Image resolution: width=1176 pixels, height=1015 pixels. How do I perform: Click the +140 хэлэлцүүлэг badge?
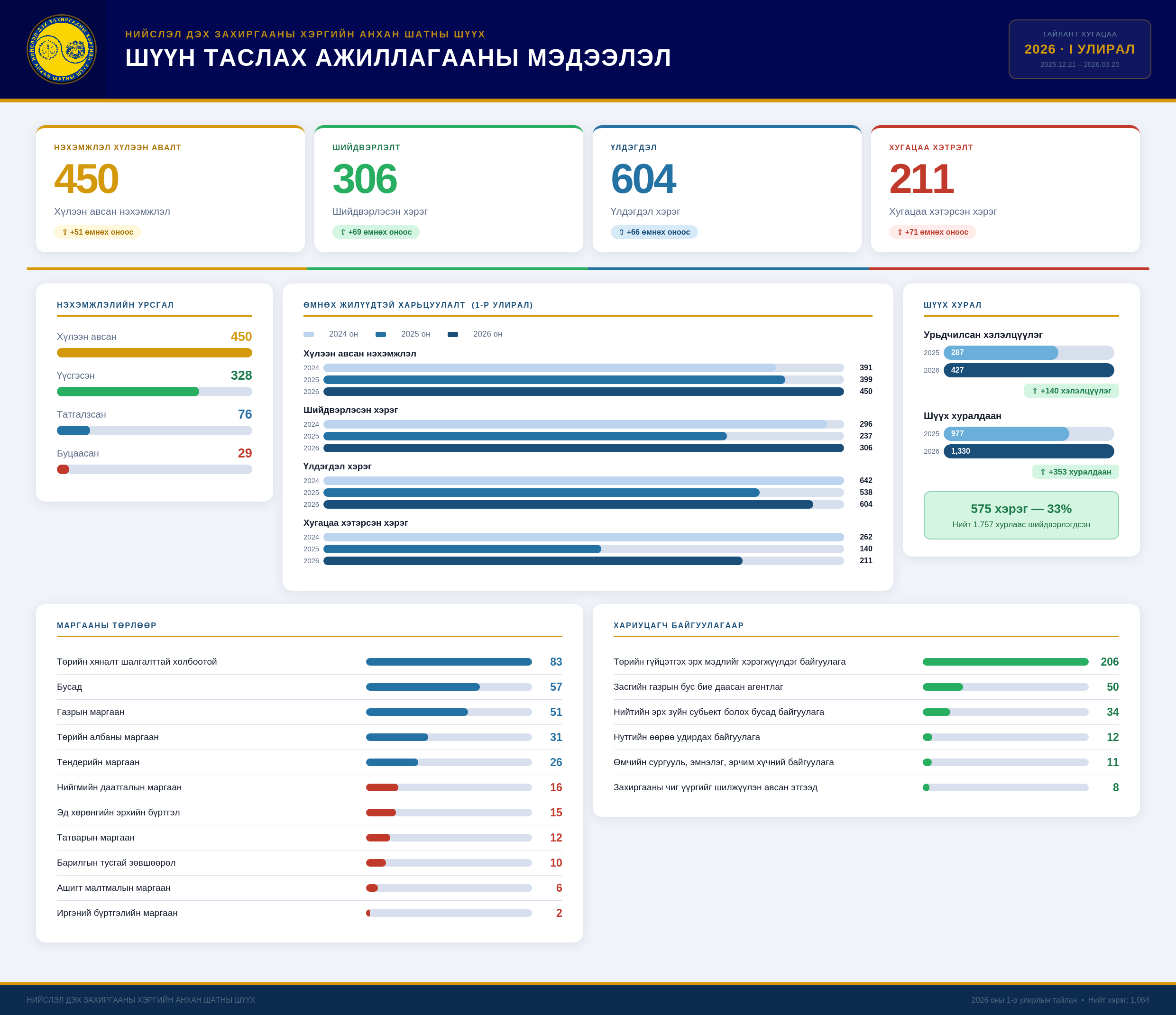click(x=1071, y=391)
